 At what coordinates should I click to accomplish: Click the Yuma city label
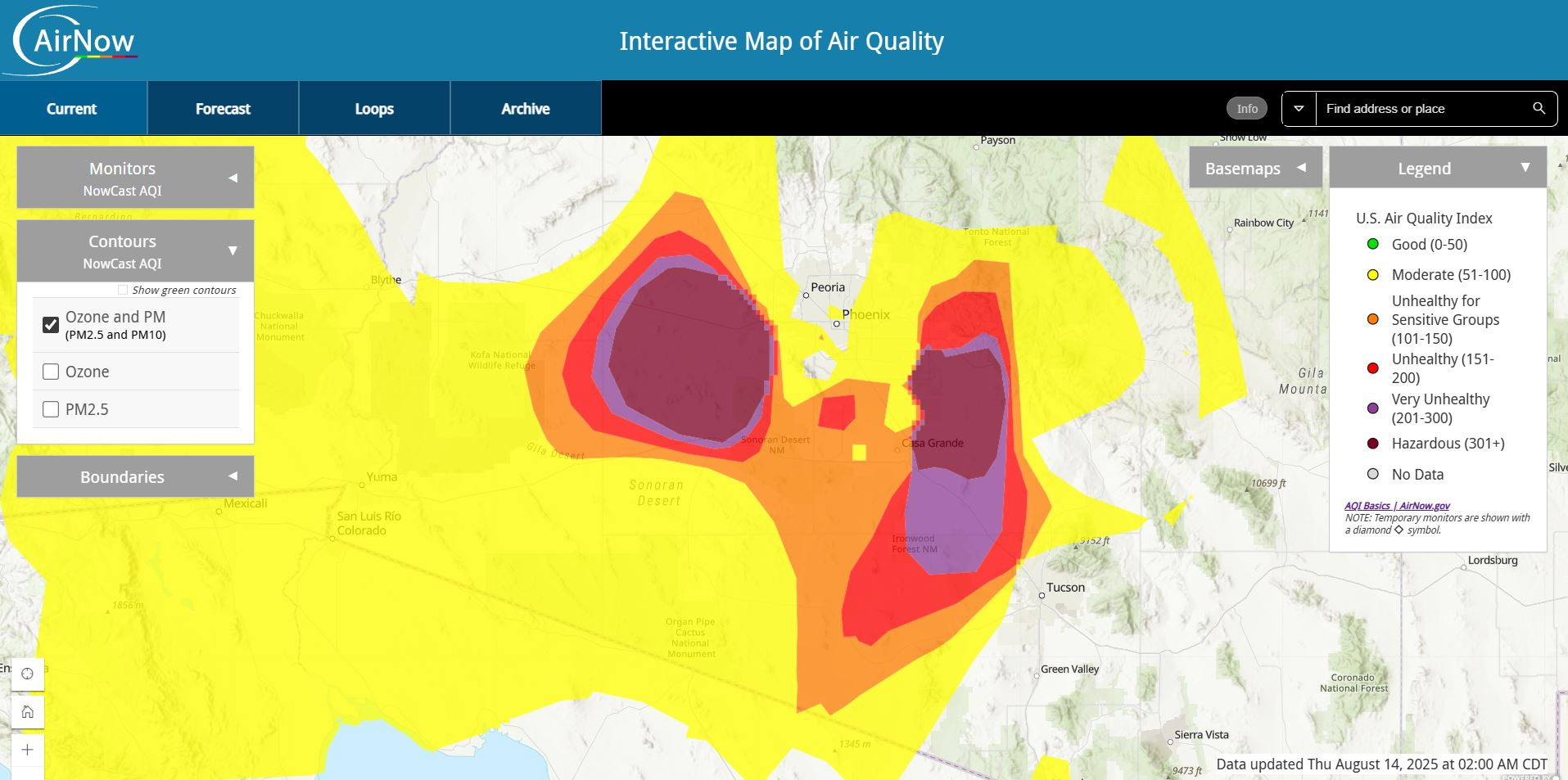[x=382, y=477]
